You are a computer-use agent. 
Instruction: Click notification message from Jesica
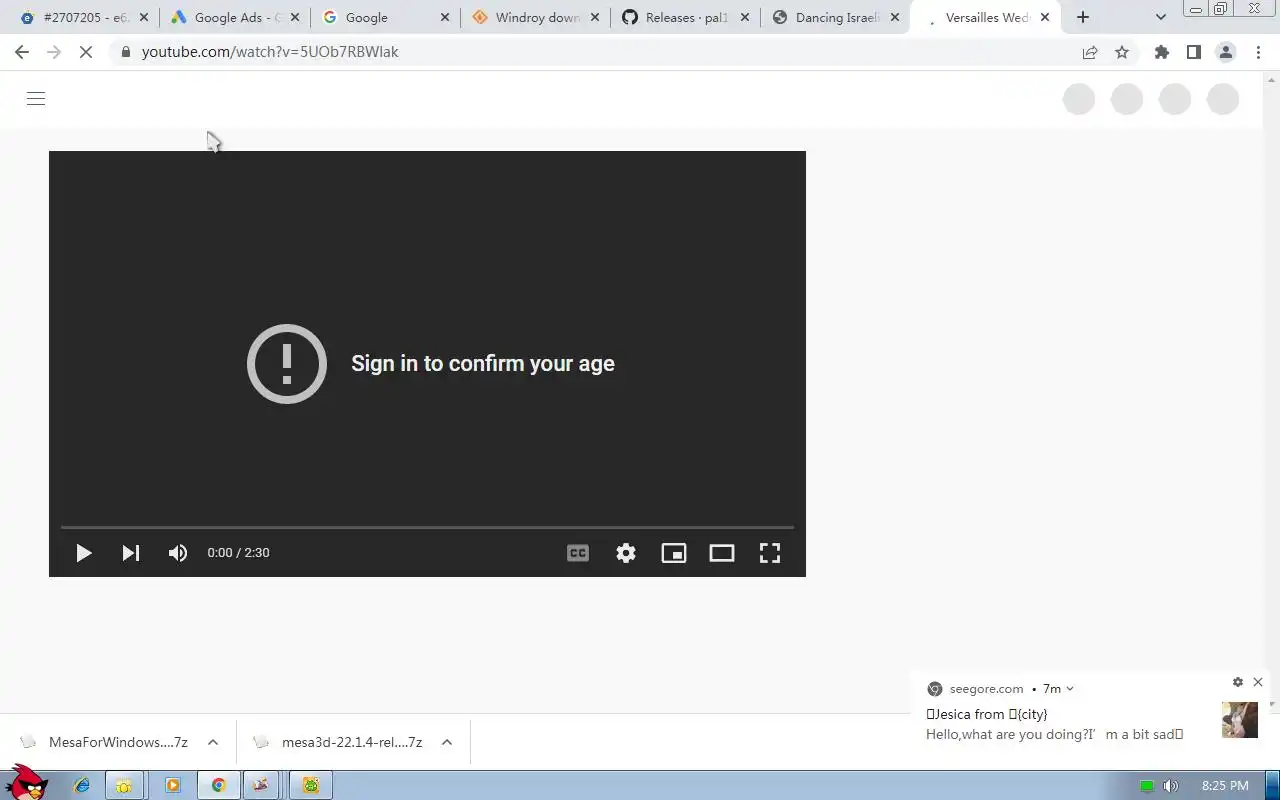point(1054,734)
